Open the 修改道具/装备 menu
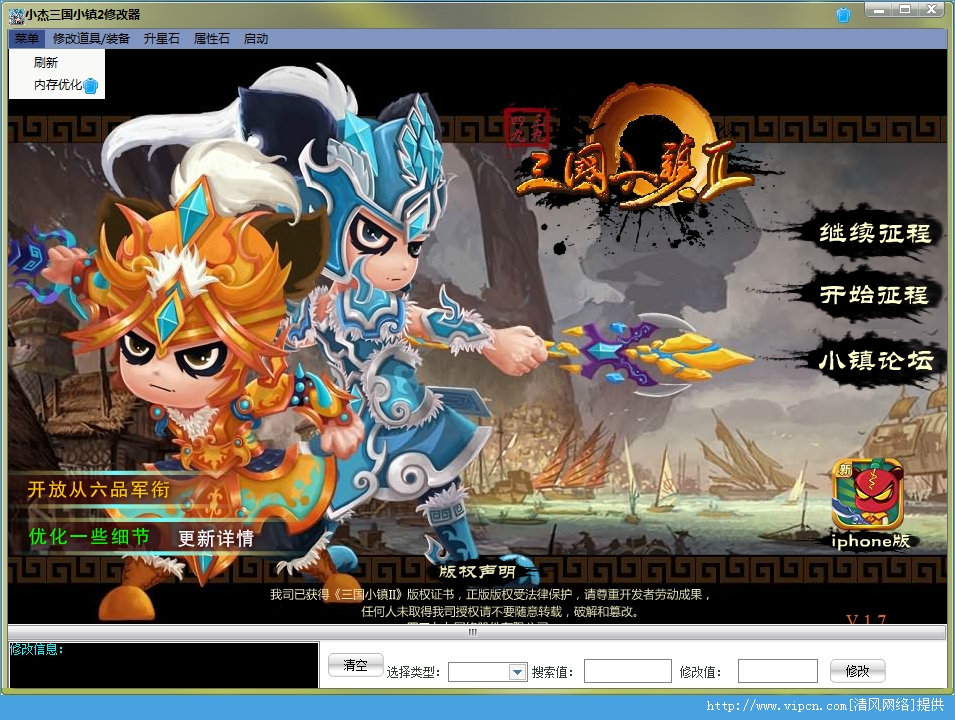This screenshot has width=955, height=720. [x=91, y=38]
